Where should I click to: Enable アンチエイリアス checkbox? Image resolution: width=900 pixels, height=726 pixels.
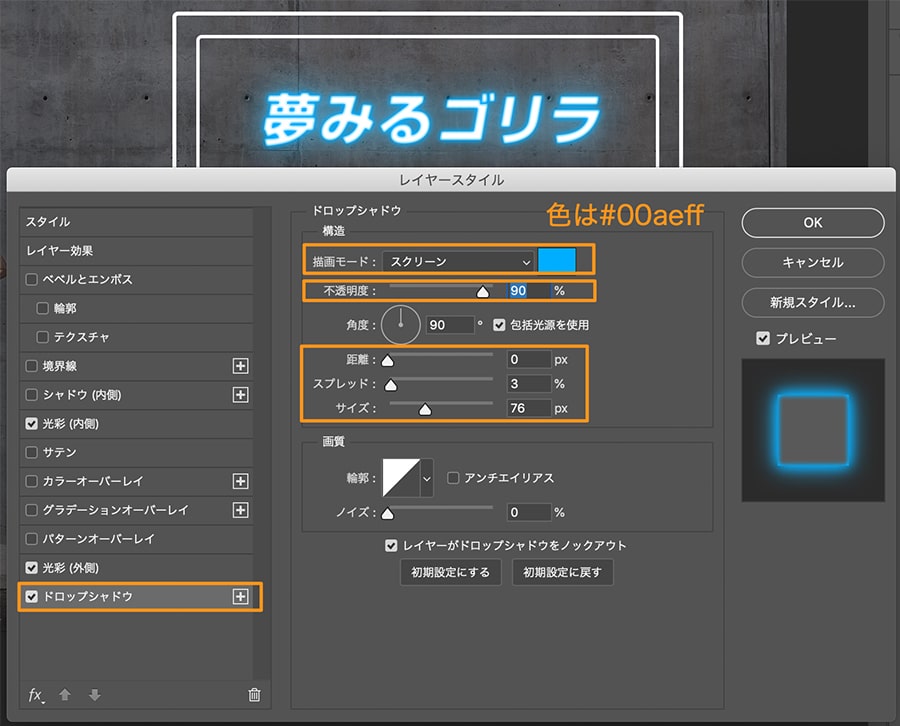453,477
